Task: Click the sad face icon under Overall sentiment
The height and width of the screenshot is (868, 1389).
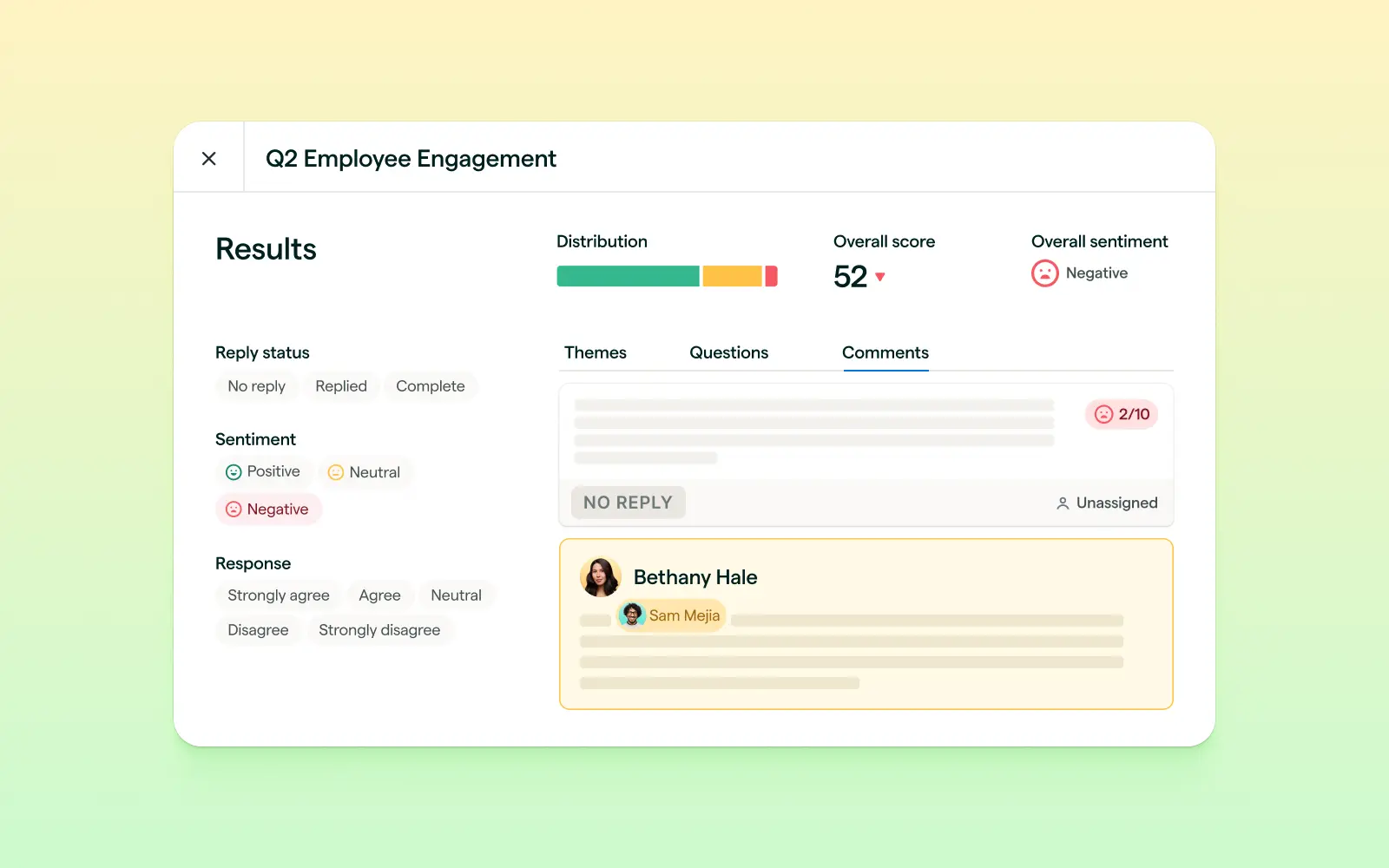Action: (1045, 273)
